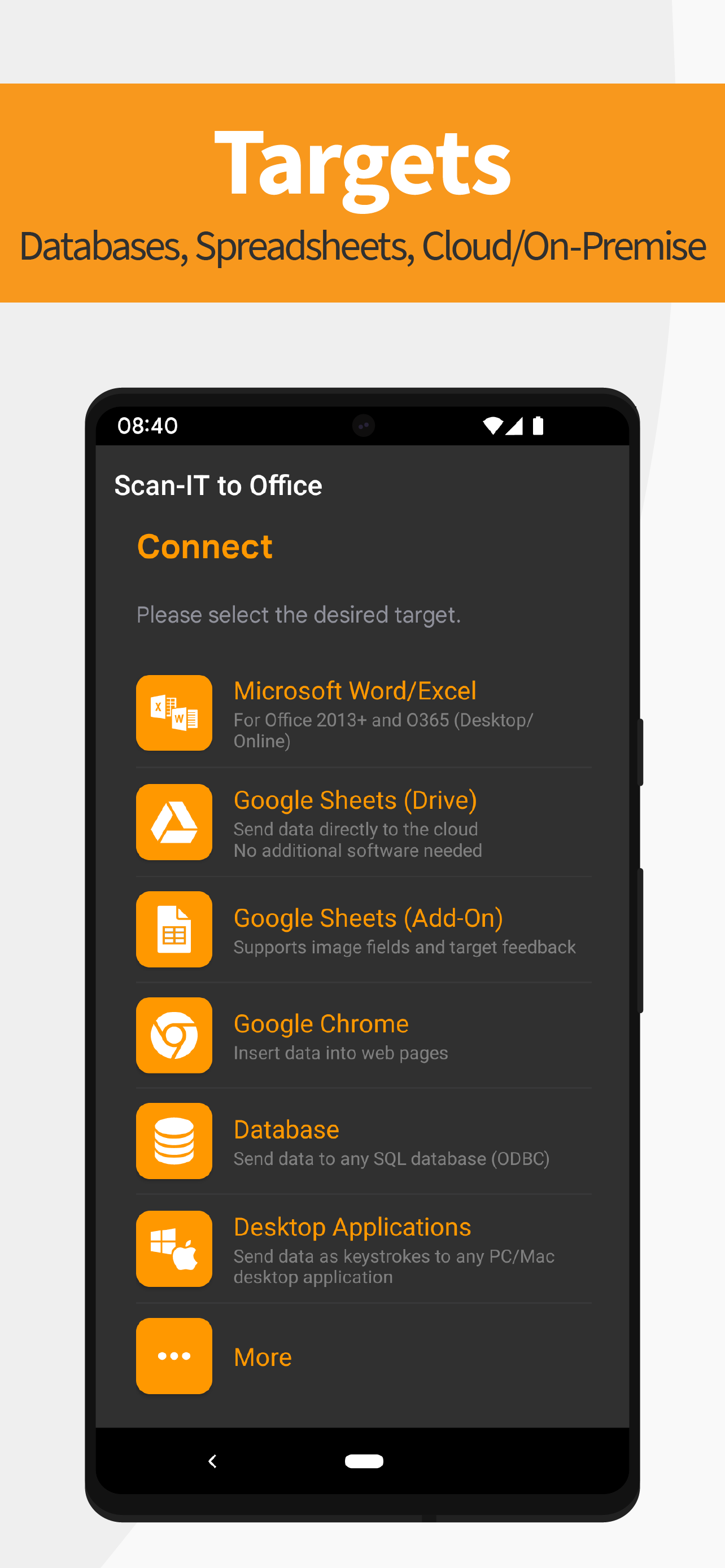Tap the Google Sheets Add-On spreadsheet icon
Viewport: 725px width, 1568px height.
(x=174, y=929)
